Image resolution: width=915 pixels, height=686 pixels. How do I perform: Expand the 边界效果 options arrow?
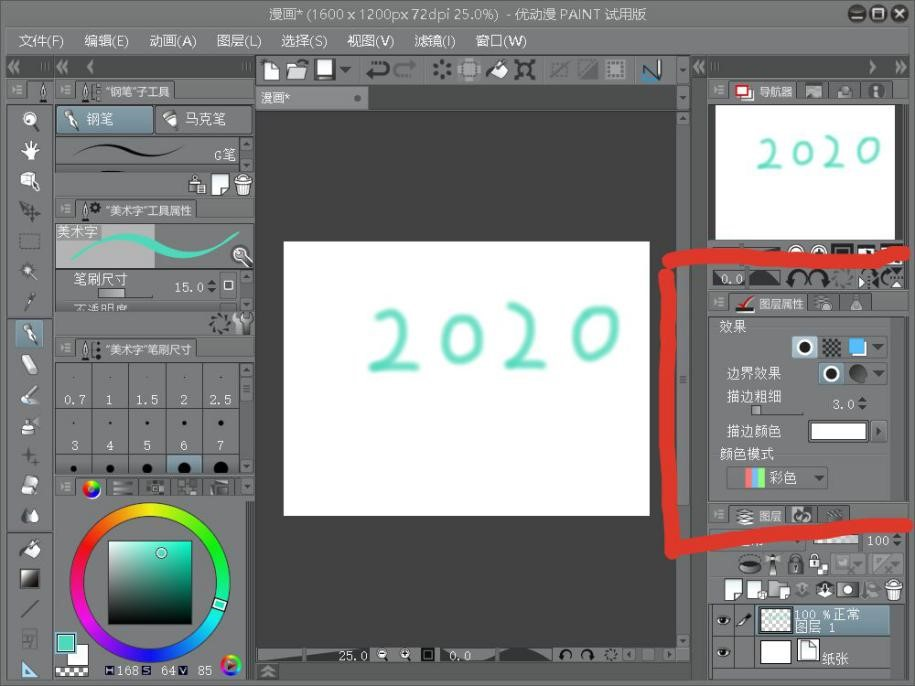(x=879, y=374)
